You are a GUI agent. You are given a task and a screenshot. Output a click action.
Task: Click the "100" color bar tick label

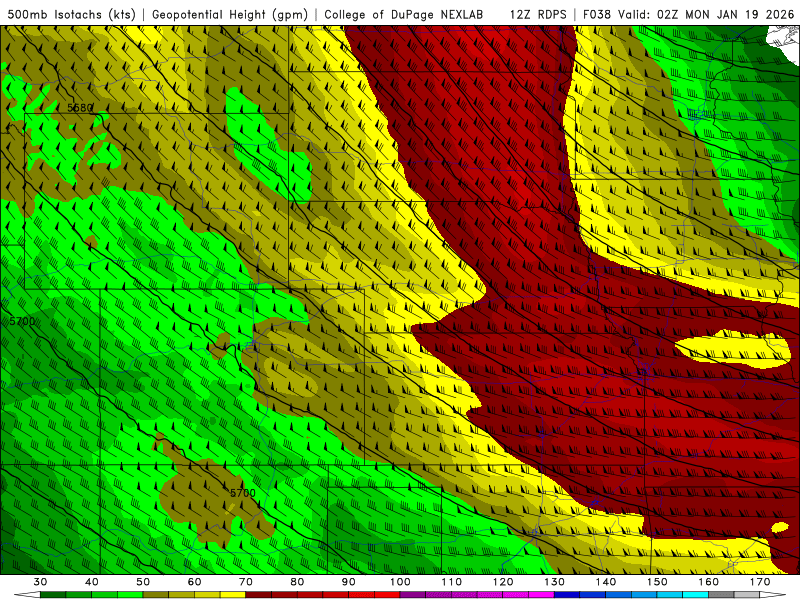400,582
